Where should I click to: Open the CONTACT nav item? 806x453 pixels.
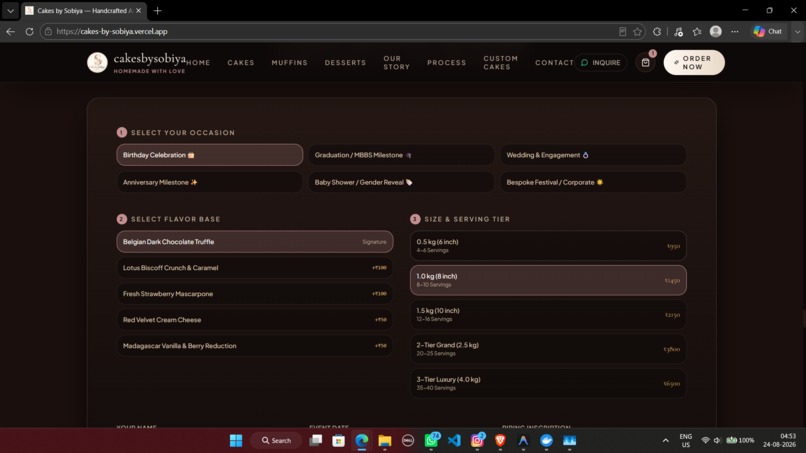[x=554, y=63]
